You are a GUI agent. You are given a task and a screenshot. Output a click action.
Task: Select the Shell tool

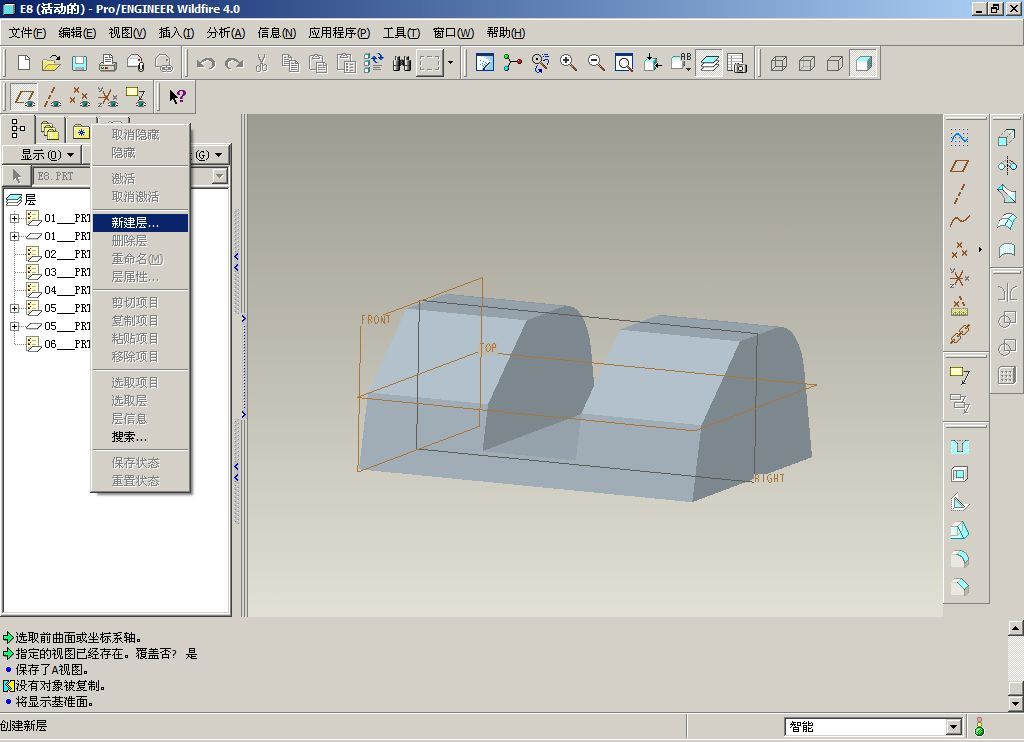pos(959,475)
